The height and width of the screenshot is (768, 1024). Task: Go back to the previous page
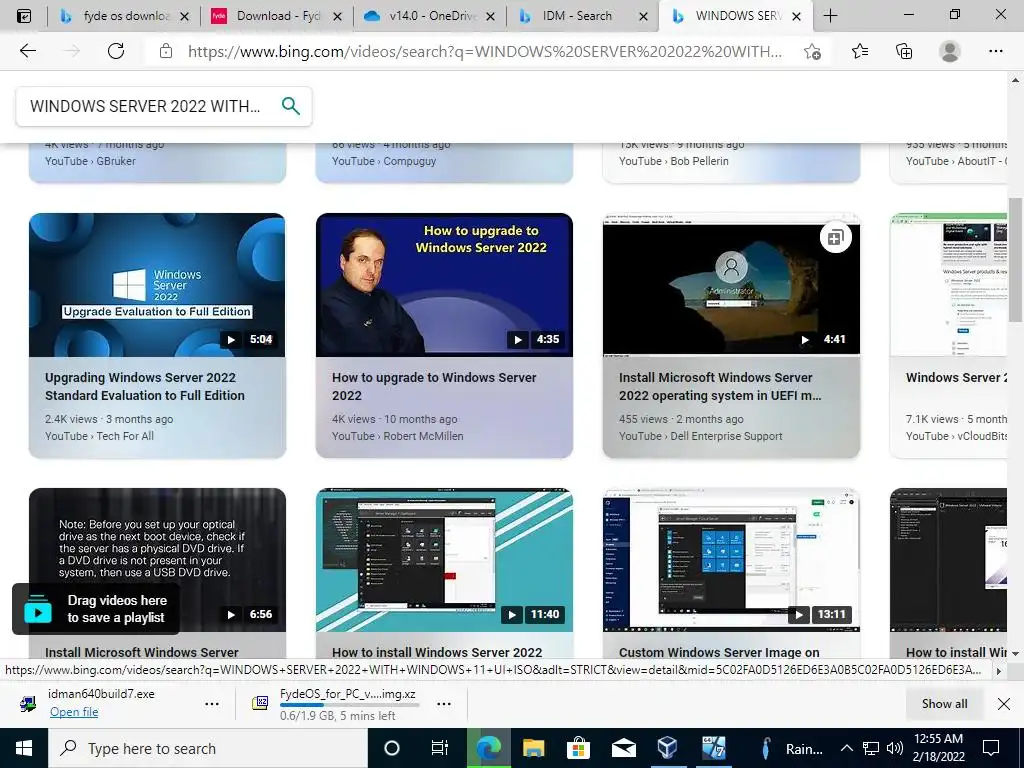tap(27, 51)
